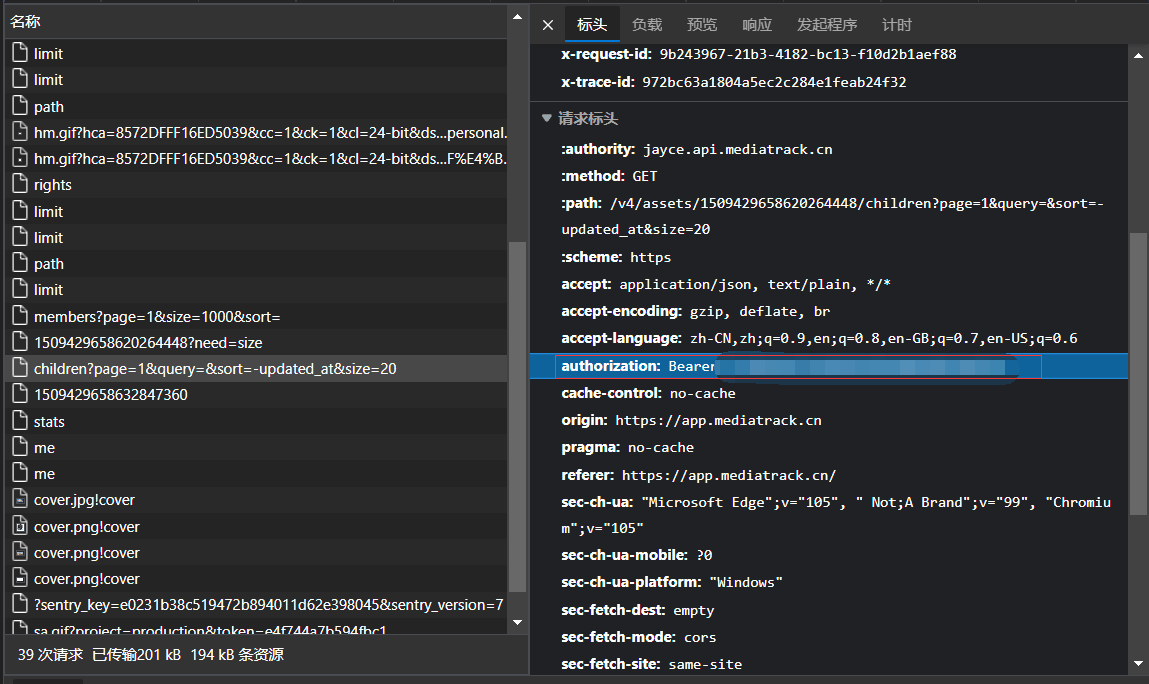Click file icon next to rights request
This screenshot has height=684, width=1149.
pos(19,184)
